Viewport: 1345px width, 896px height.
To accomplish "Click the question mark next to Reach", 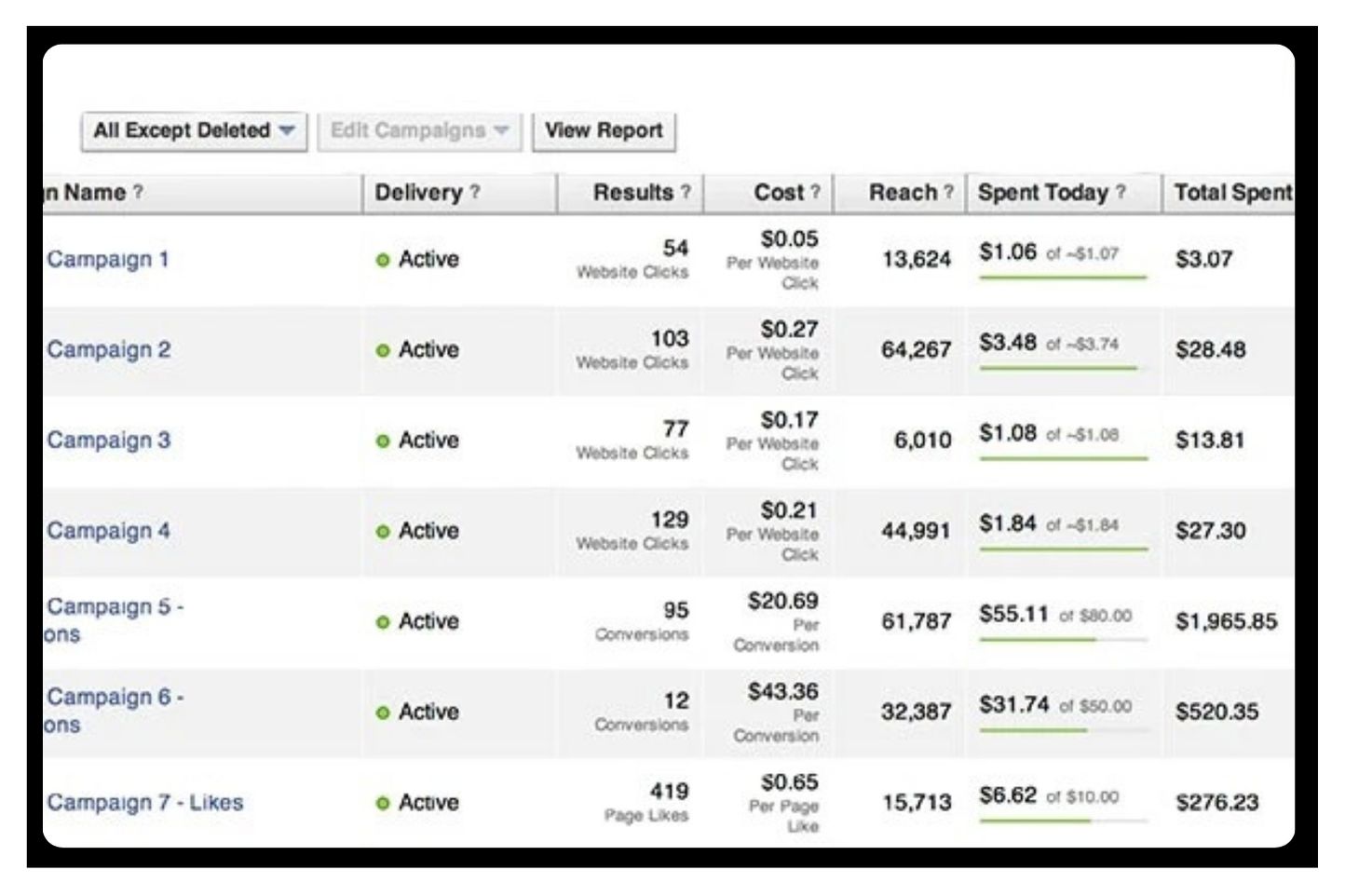I will [948, 192].
